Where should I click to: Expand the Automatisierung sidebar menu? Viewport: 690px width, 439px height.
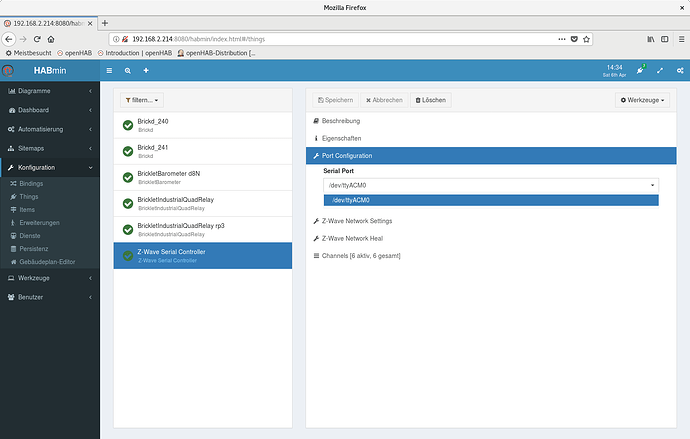[50, 129]
